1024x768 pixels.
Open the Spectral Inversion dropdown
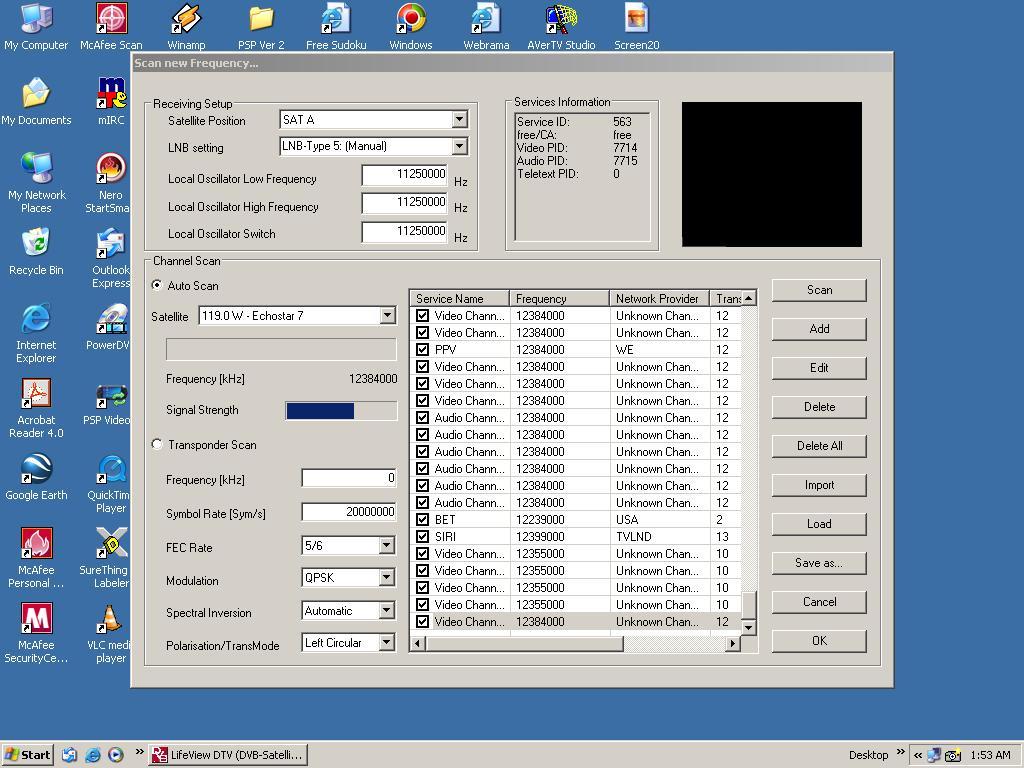387,611
